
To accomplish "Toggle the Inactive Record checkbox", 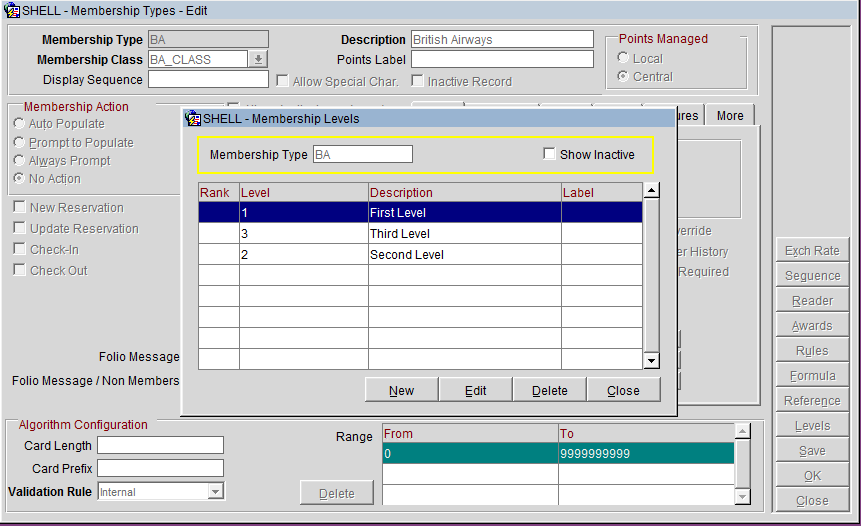I will click(x=418, y=81).
